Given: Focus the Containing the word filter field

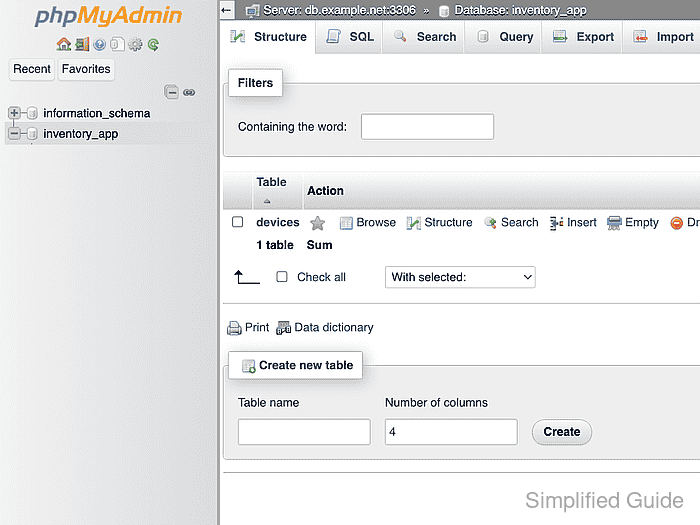Looking at the screenshot, I should [427, 126].
